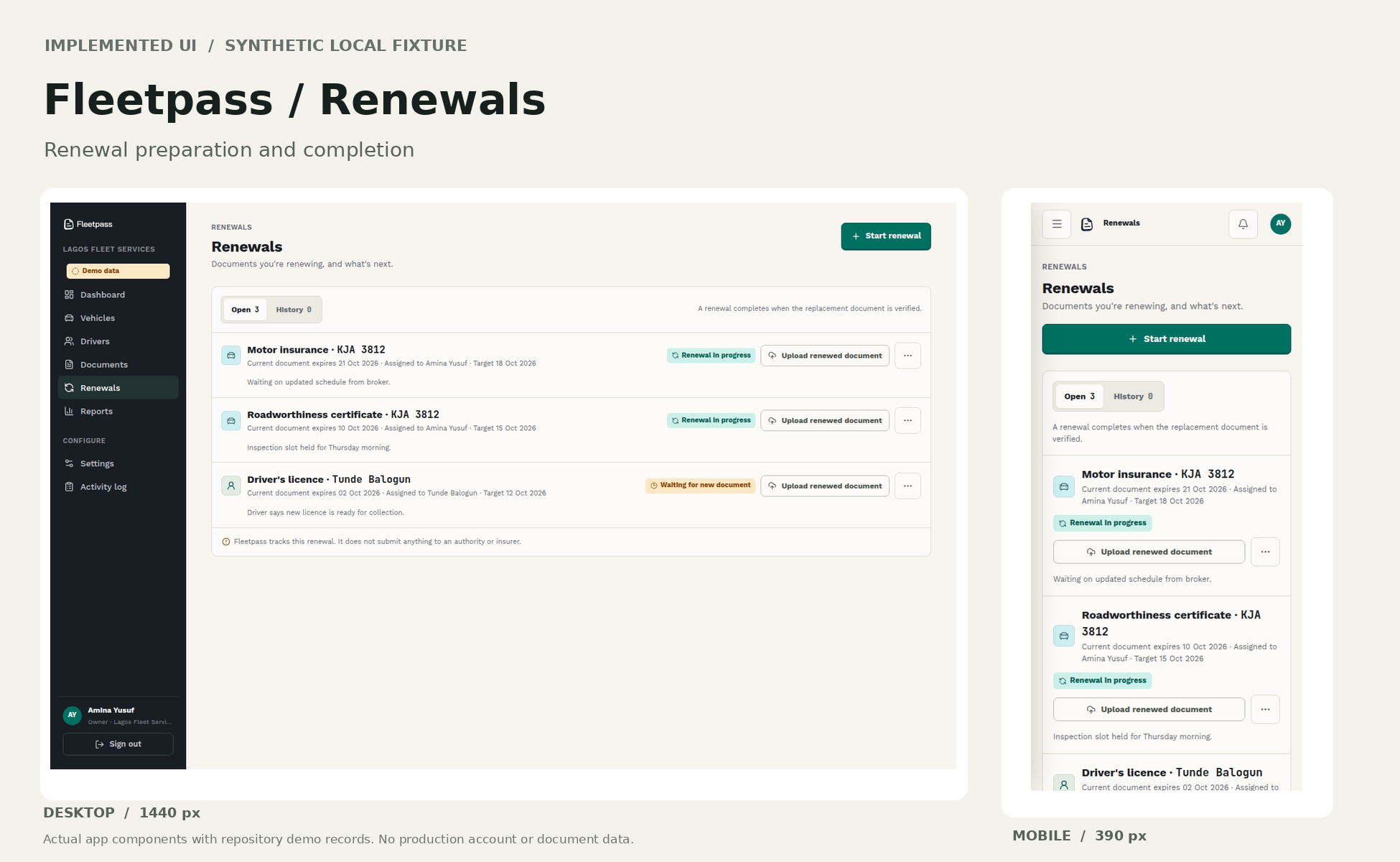Open Drivers in the desktop sidebar

(118, 341)
